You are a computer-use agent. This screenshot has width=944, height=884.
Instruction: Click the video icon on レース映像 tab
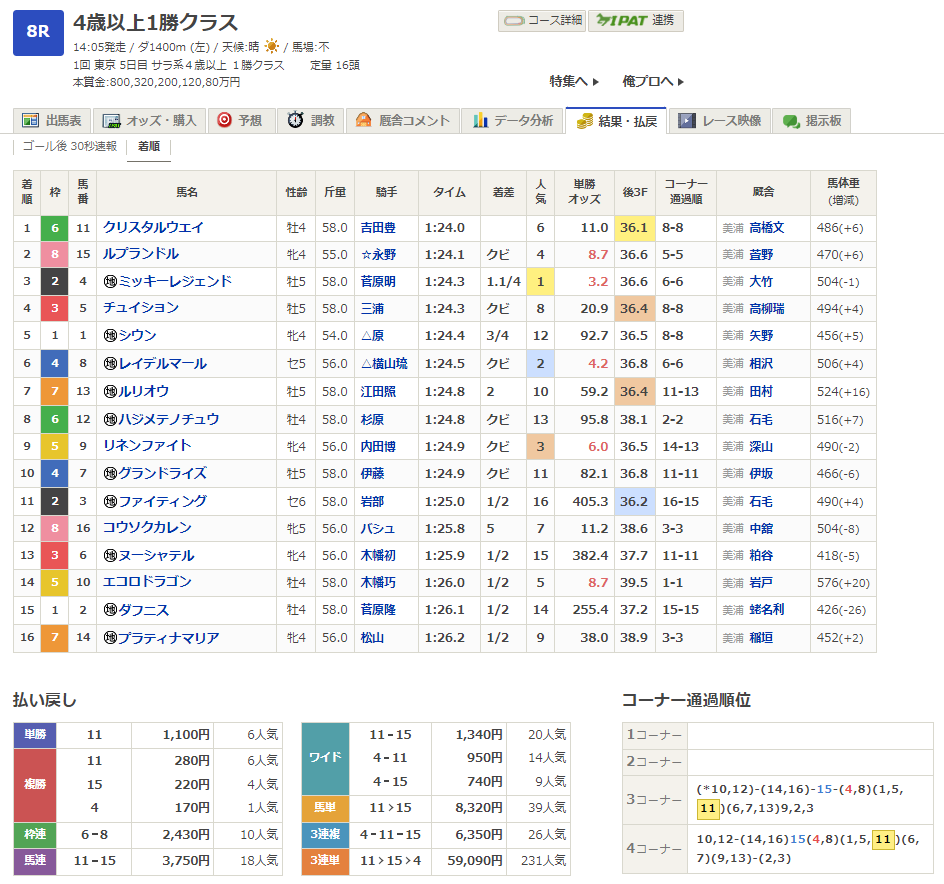pos(687,120)
